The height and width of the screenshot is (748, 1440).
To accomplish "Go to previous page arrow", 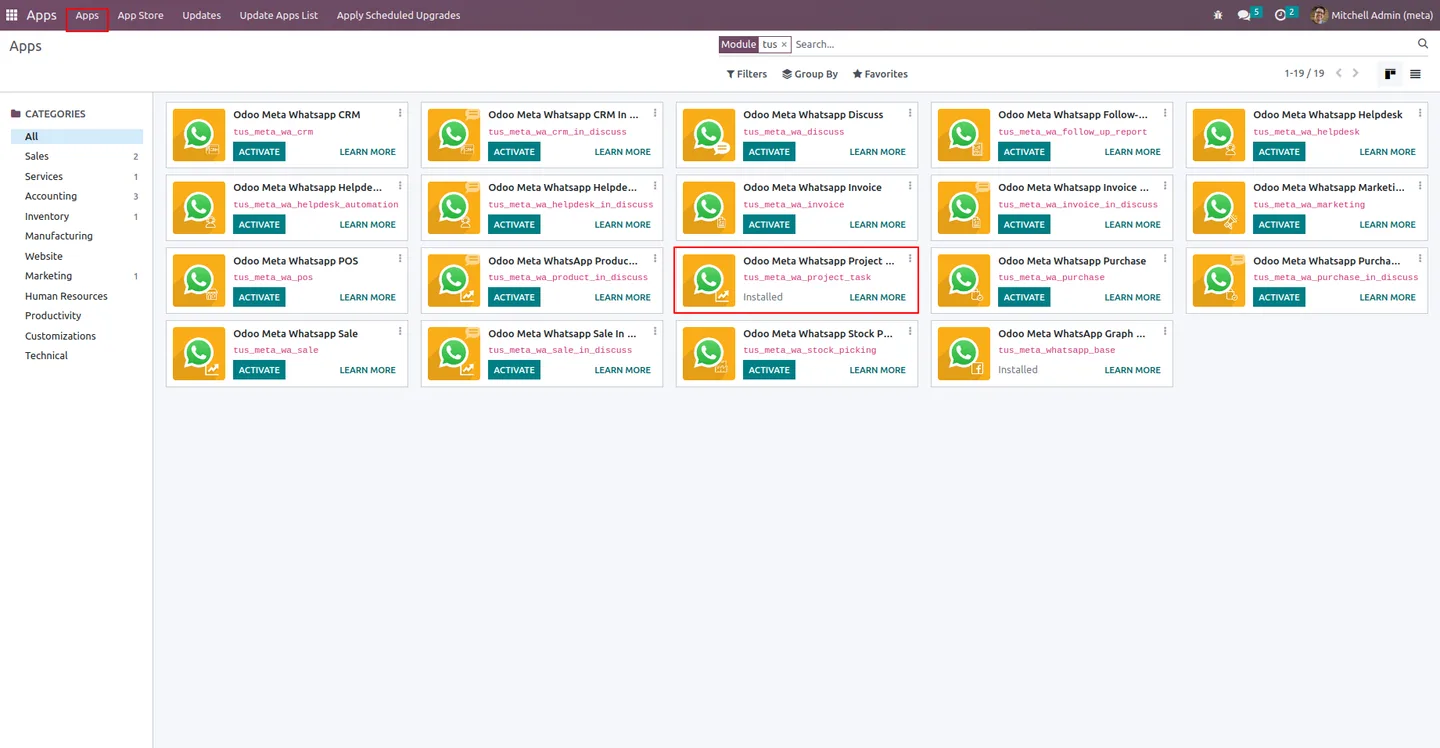I will click(x=1339, y=73).
